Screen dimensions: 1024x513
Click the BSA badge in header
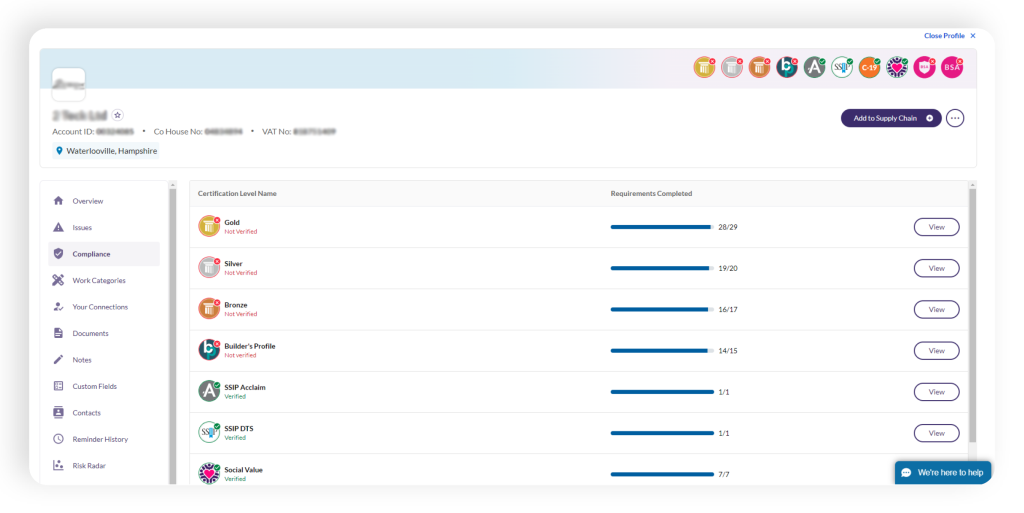tap(952, 67)
